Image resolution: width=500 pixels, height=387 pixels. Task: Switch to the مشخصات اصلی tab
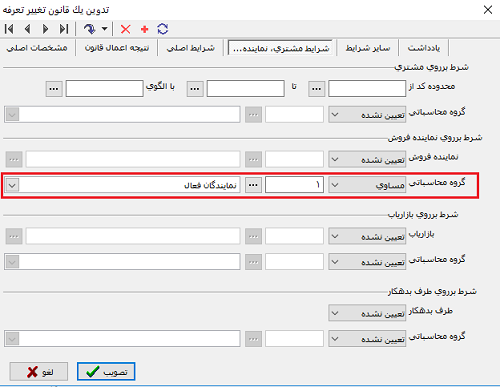click(x=37, y=48)
